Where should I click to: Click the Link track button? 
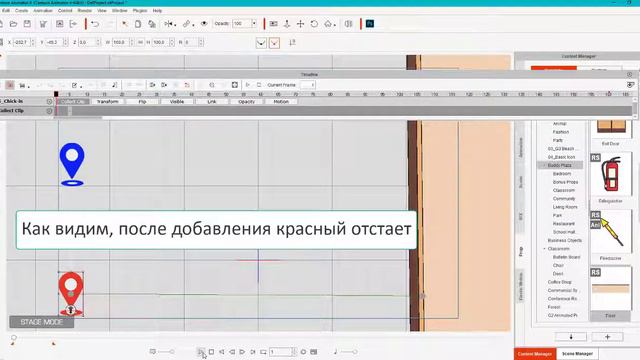[211, 101]
